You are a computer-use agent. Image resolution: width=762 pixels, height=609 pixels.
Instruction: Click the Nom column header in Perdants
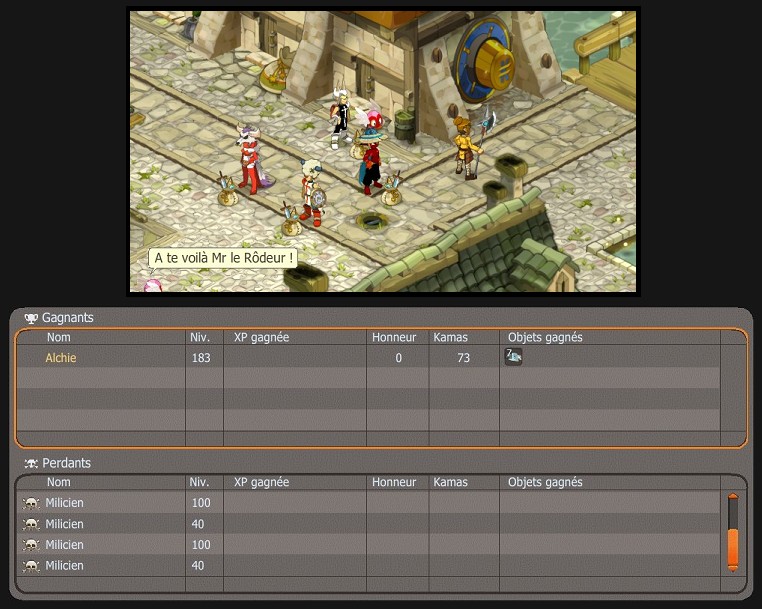pyautogui.click(x=59, y=482)
